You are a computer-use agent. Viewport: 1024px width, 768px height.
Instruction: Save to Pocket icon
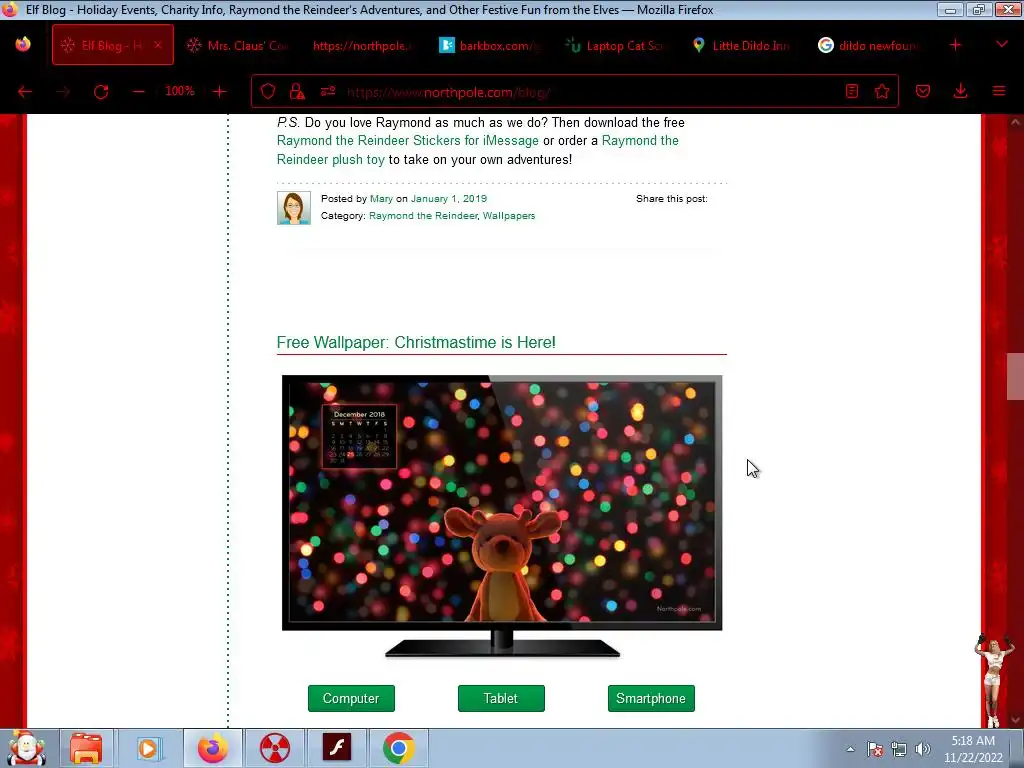923,91
